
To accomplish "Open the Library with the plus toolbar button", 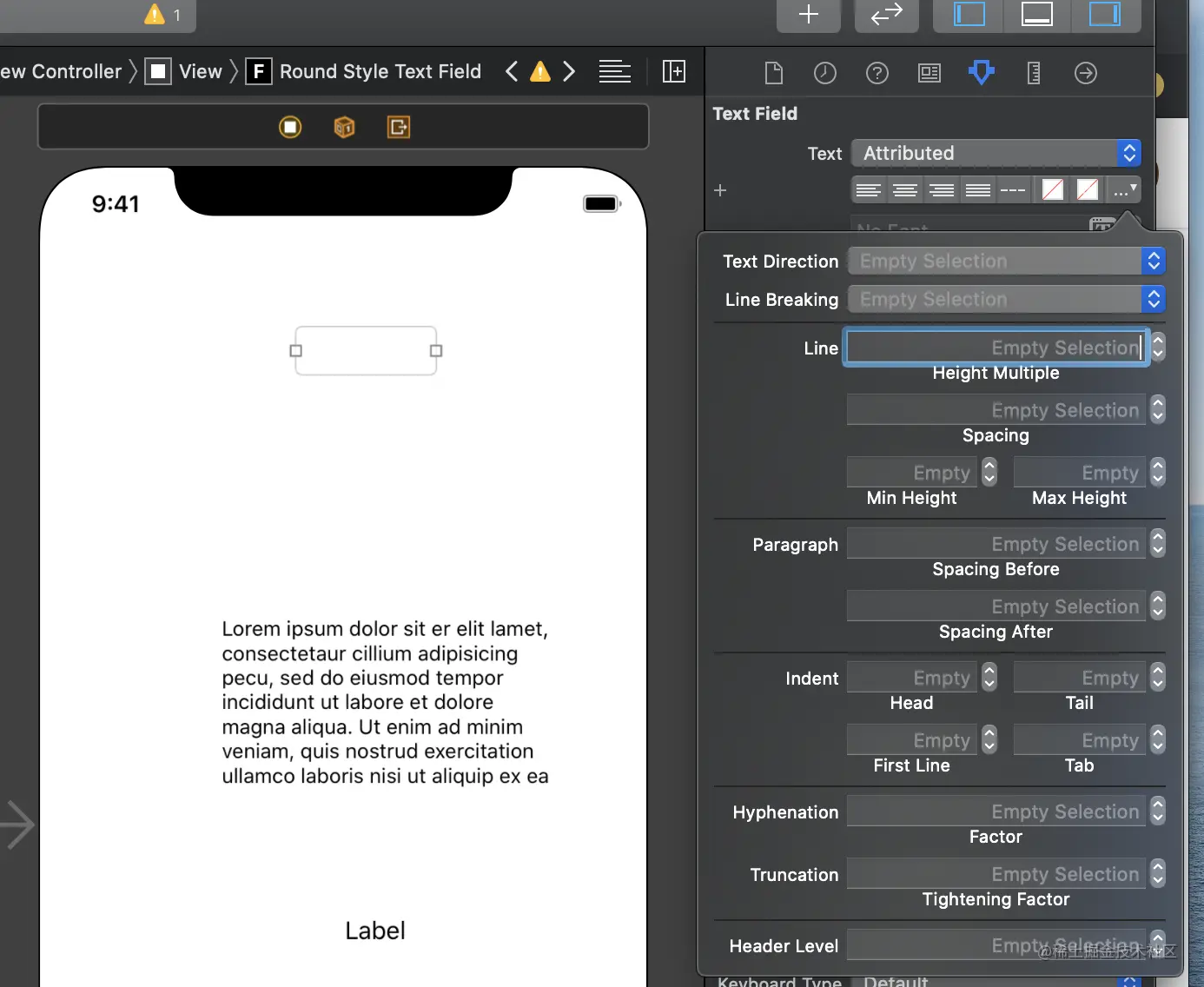I will tap(809, 15).
